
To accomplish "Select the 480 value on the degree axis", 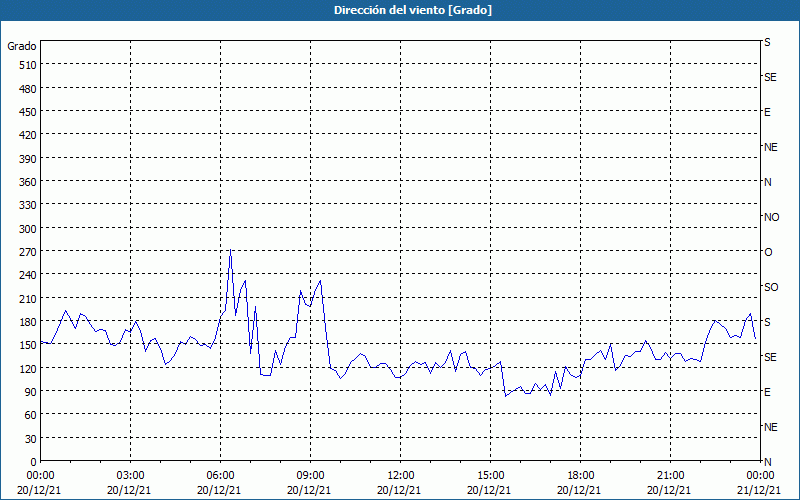I will tap(28, 89).
